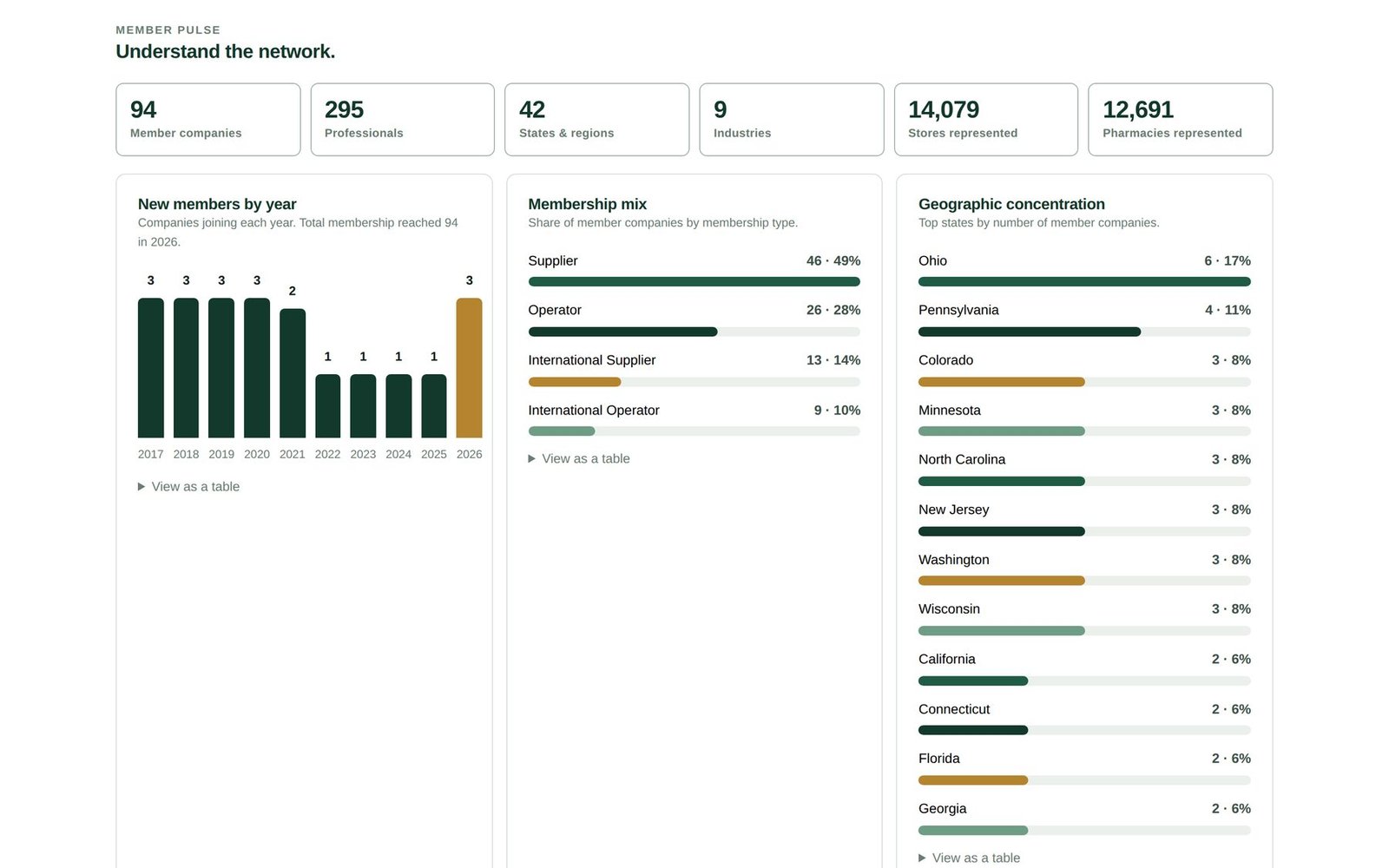
Task: Click the '9 · 10%' value
Action: pos(837,411)
